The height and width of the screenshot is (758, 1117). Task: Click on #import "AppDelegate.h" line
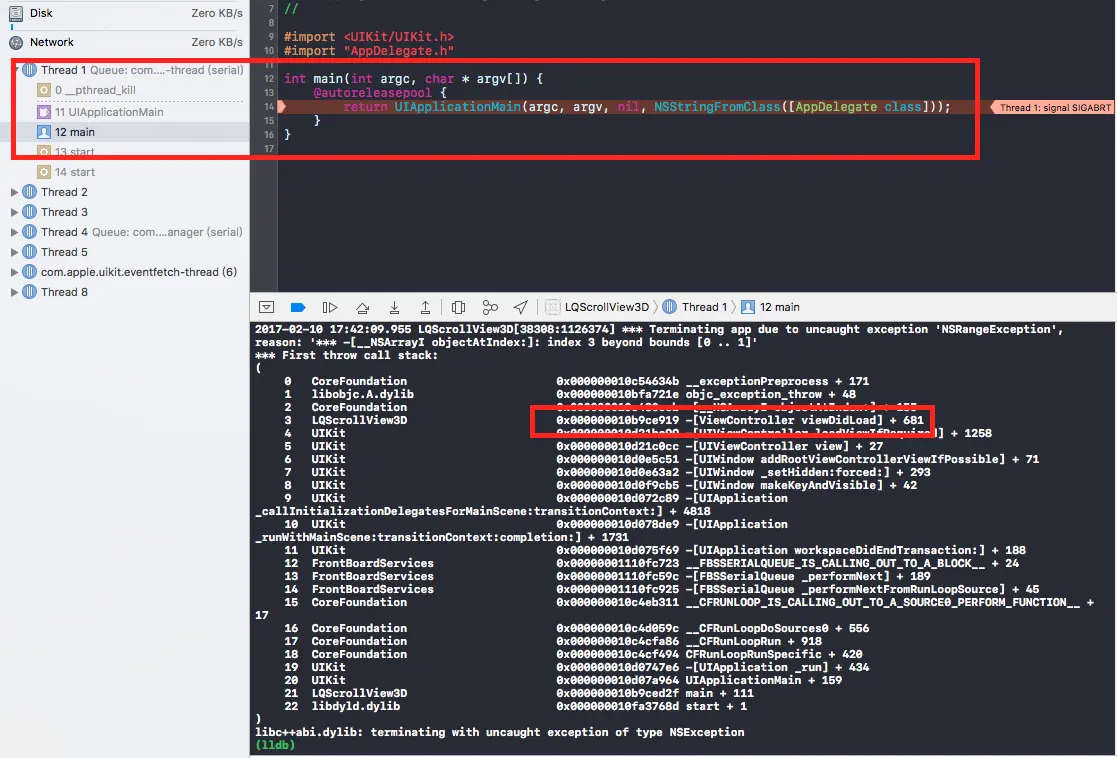coord(368,51)
